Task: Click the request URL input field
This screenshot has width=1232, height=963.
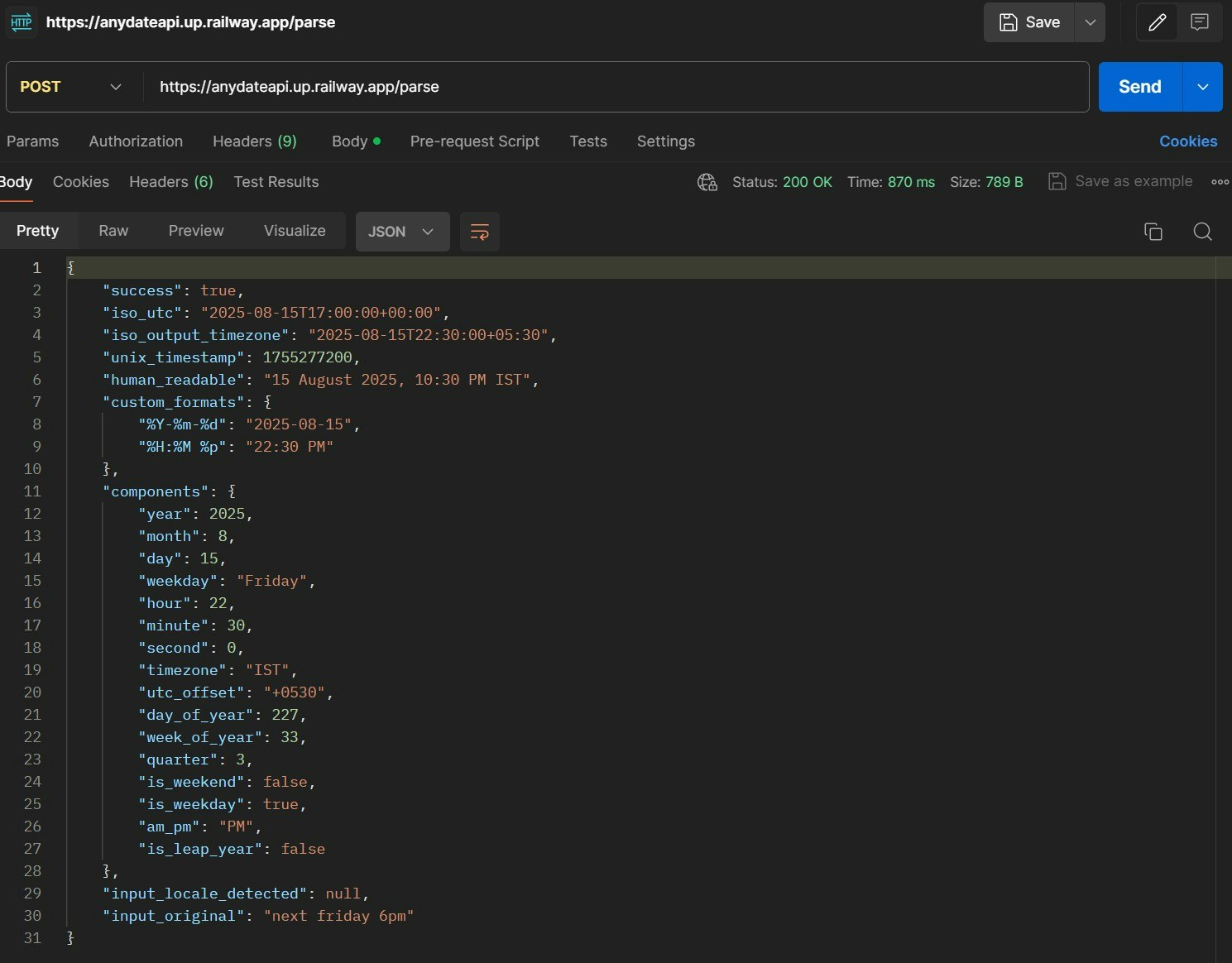Action: tap(615, 87)
